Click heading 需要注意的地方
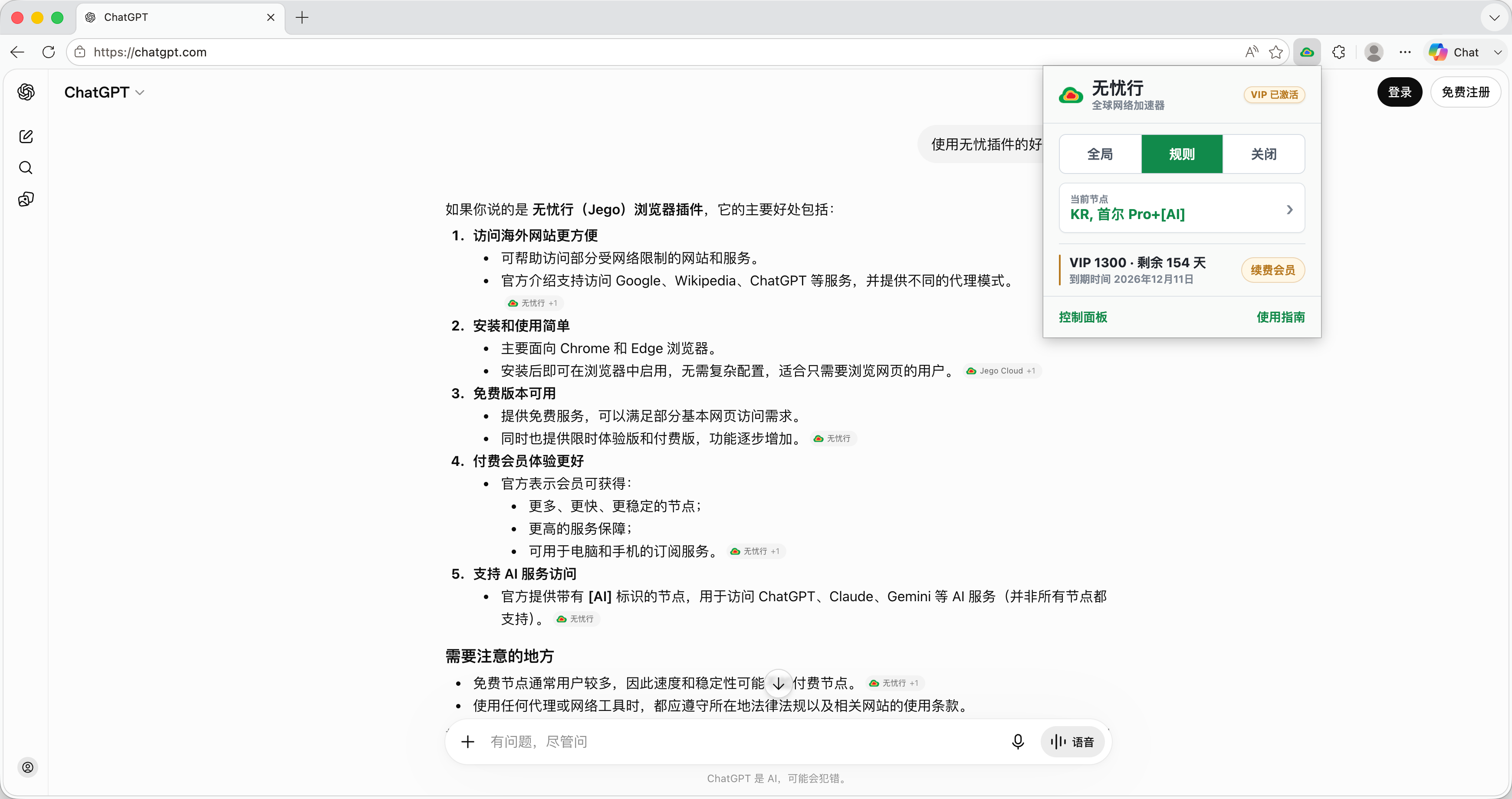The width and height of the screenshot is (1512, 799). (500, 656)
